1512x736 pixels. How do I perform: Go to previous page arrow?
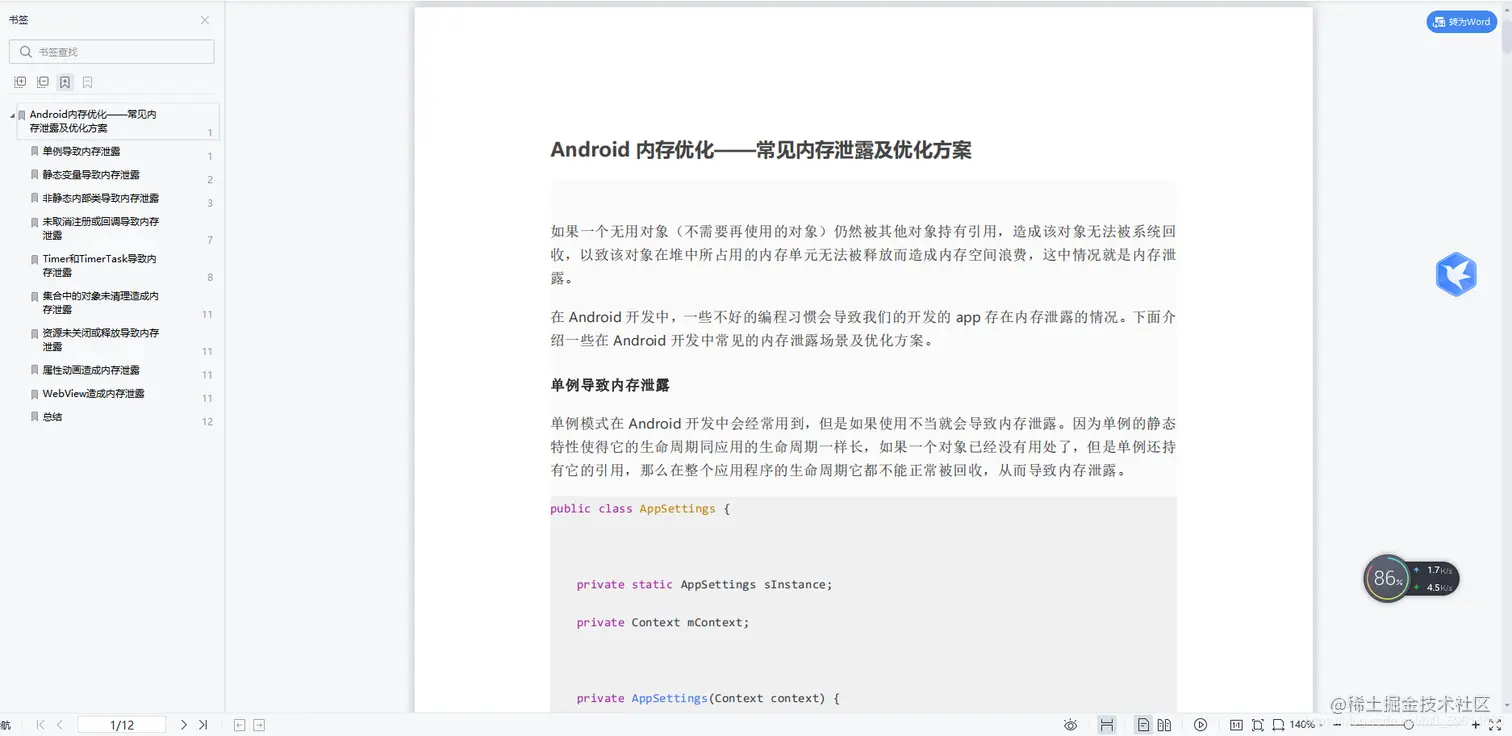[x=60, y=725]
